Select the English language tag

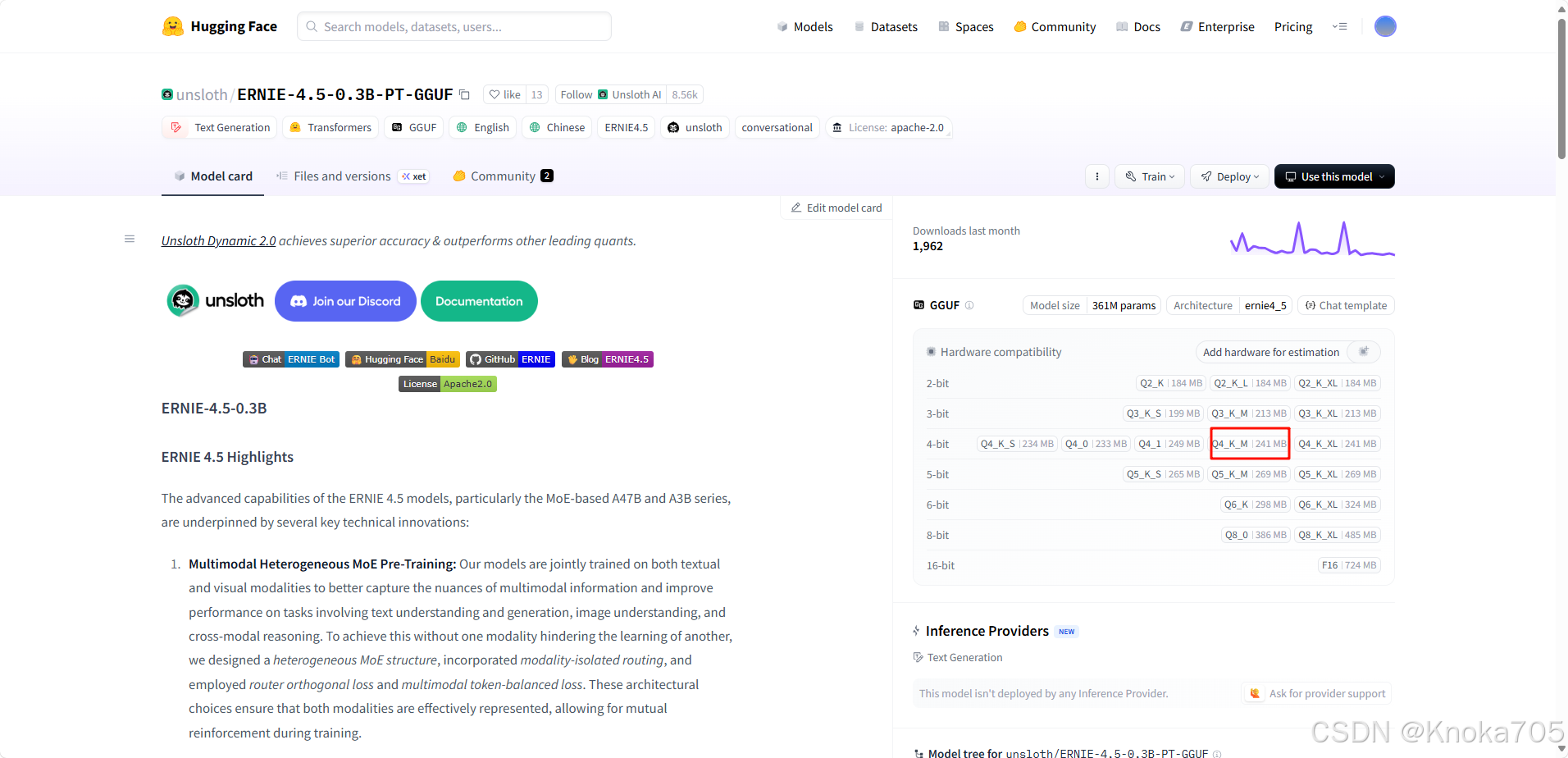click(x=483, y=127)
